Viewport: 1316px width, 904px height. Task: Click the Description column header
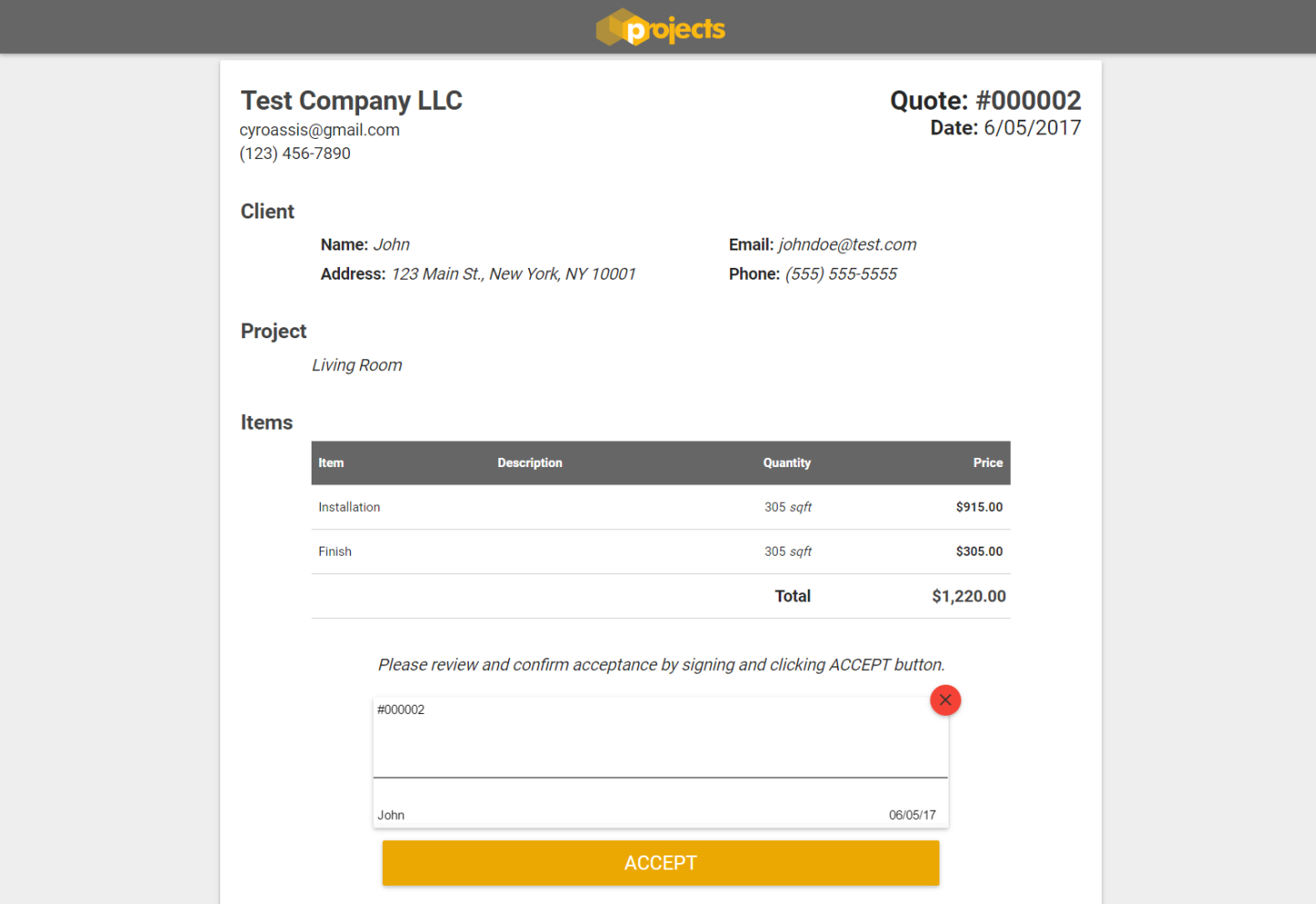(x=530, y=463)
